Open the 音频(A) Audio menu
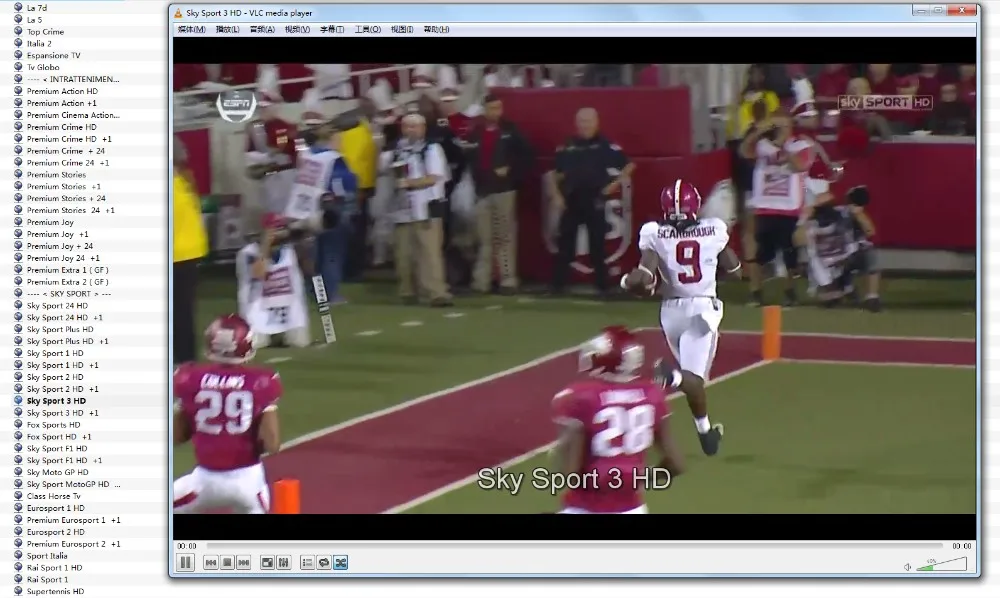1000x598 pixels. (262, 29)
